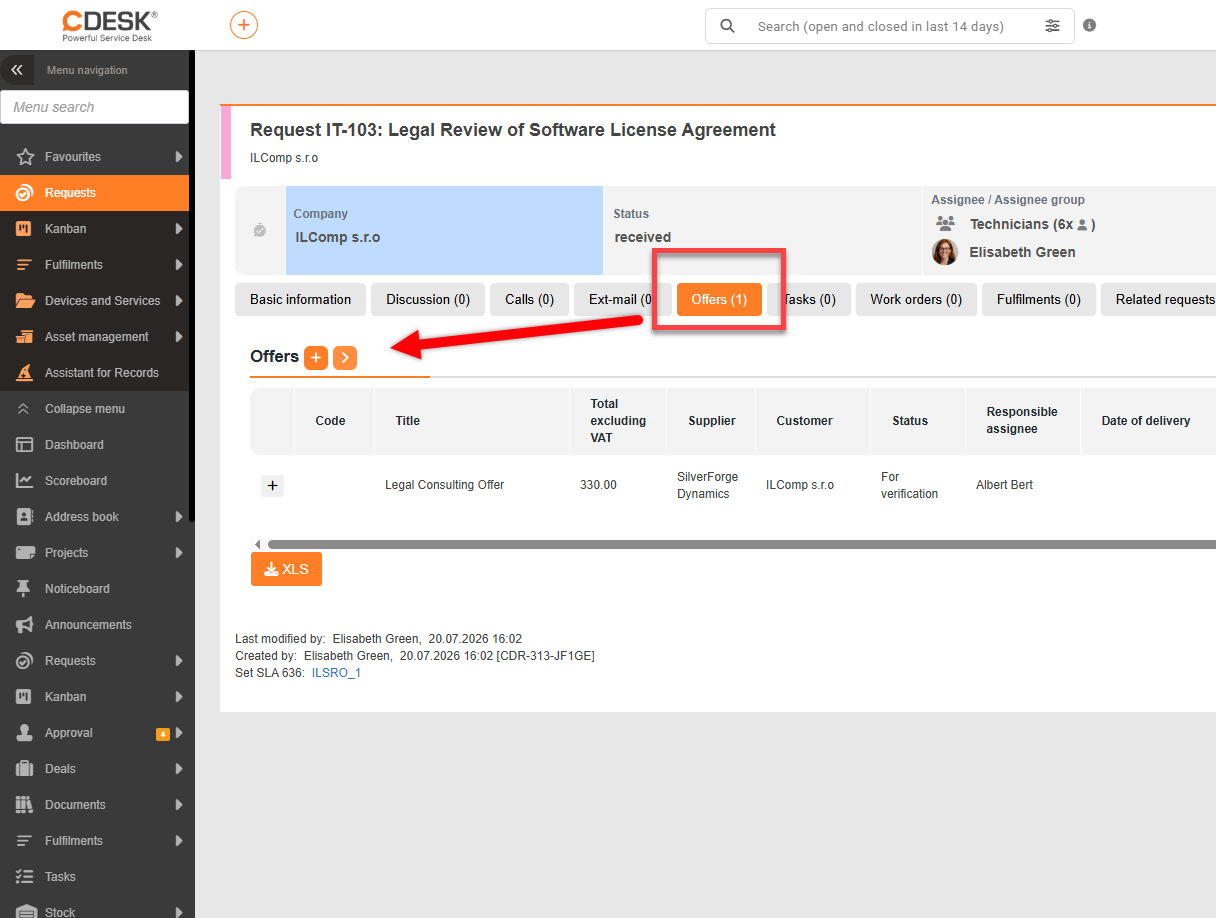1216x918 pixels.
Task: Click the orange arrow button beside Offers
Action: [x=345, y=357]
